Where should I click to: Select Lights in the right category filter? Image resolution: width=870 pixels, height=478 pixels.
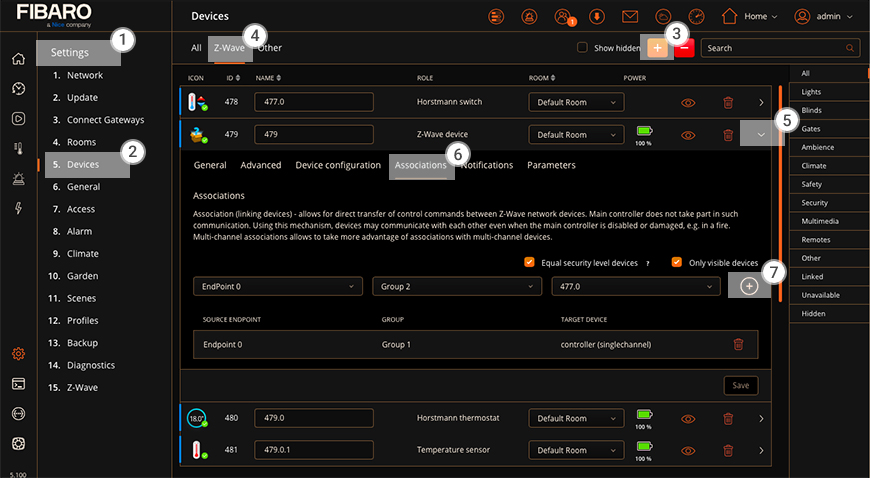tap(811, 91)
